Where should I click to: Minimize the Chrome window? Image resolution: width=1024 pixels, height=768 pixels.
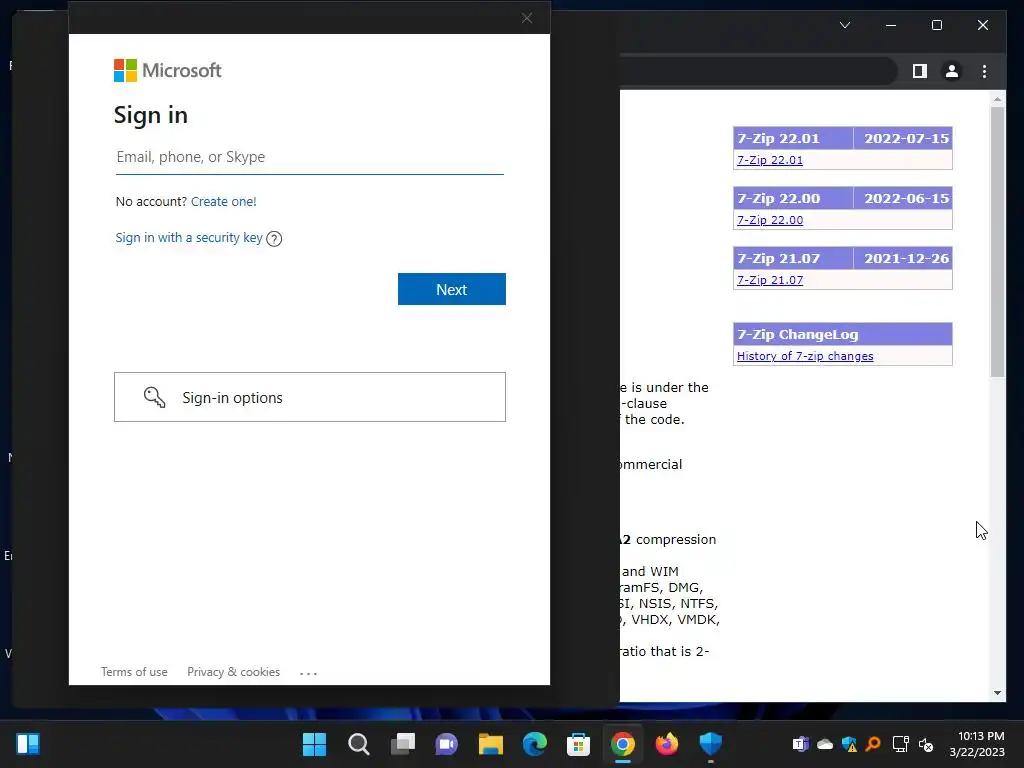tap(891, 25)
